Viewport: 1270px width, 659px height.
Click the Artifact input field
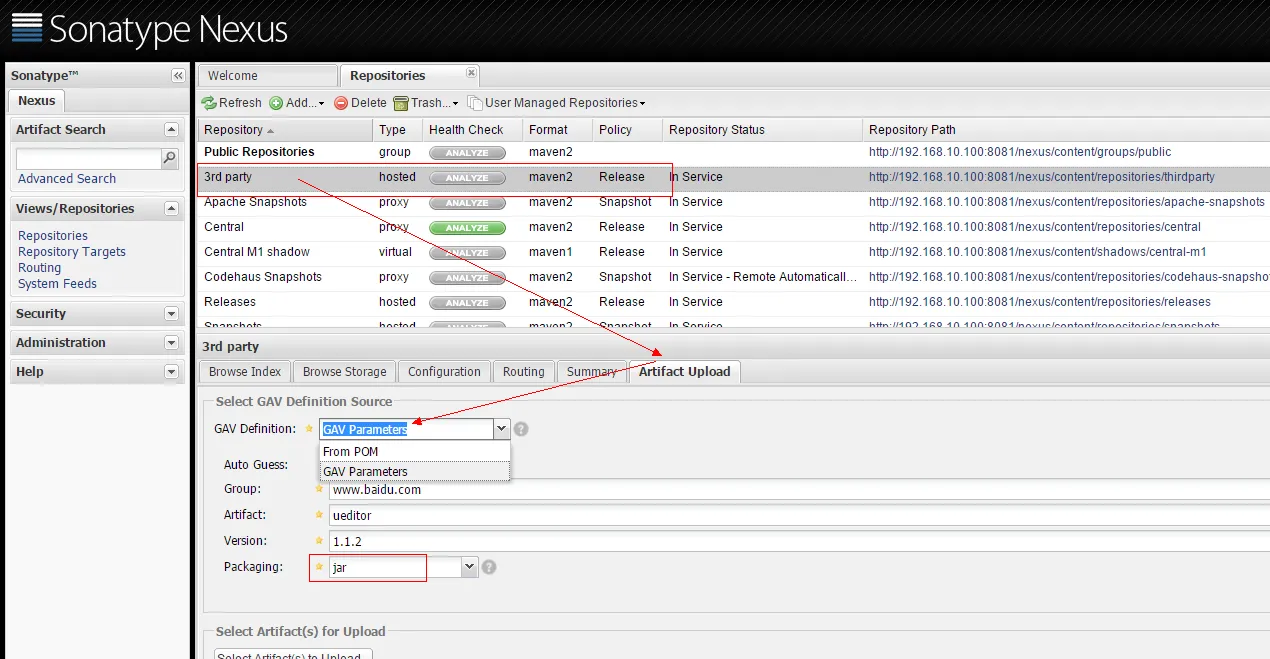tap(799, 516)
